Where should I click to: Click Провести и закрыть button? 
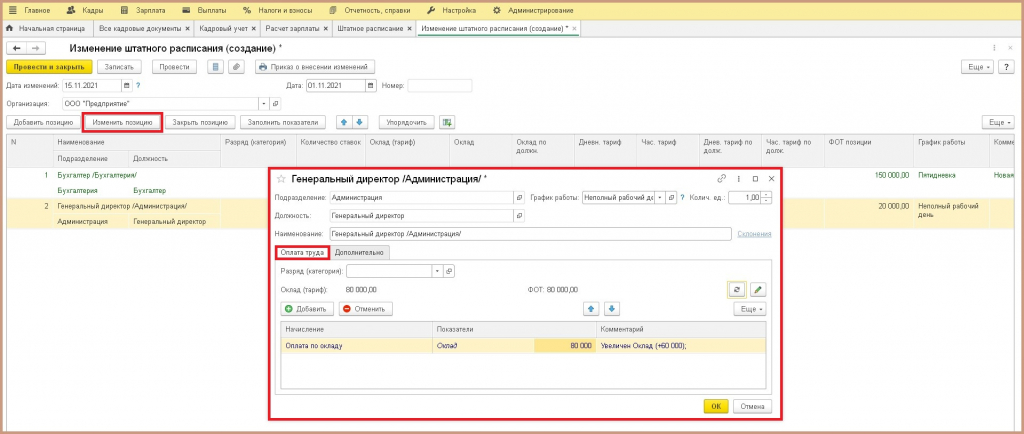click(x=48, y=67)
